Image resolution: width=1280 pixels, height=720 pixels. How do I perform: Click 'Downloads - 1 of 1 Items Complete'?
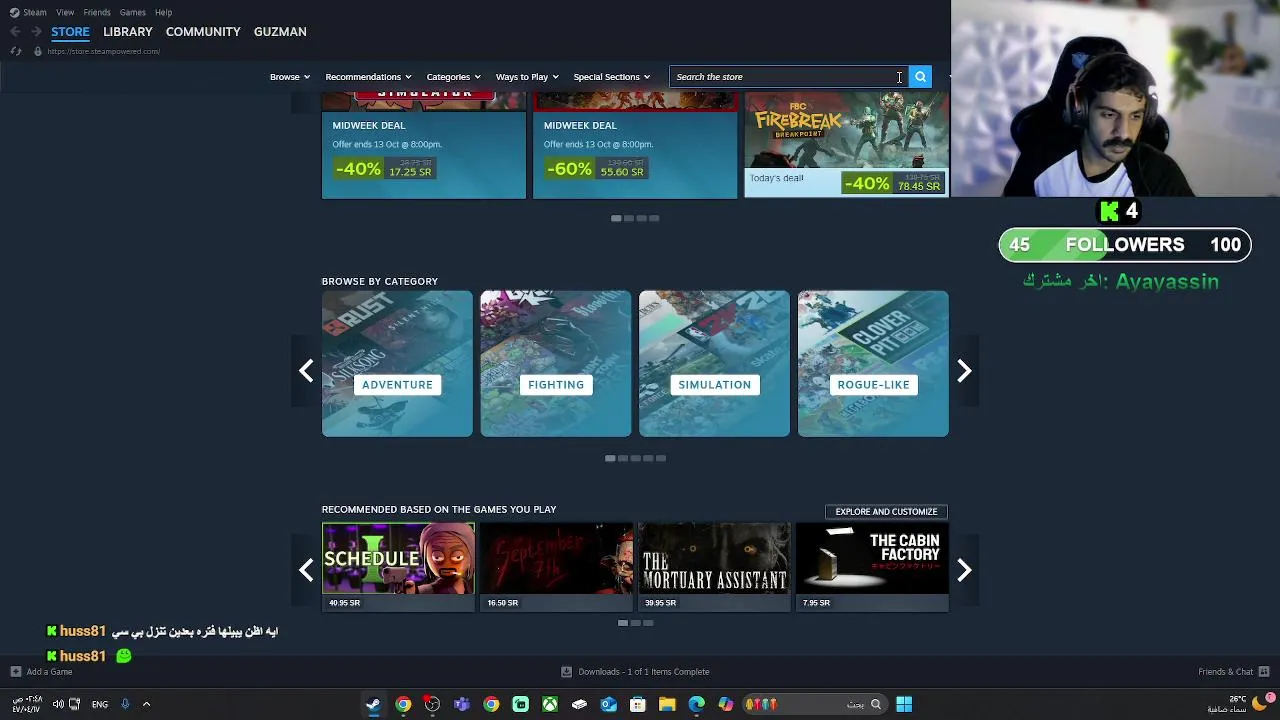tap(644, 672)
